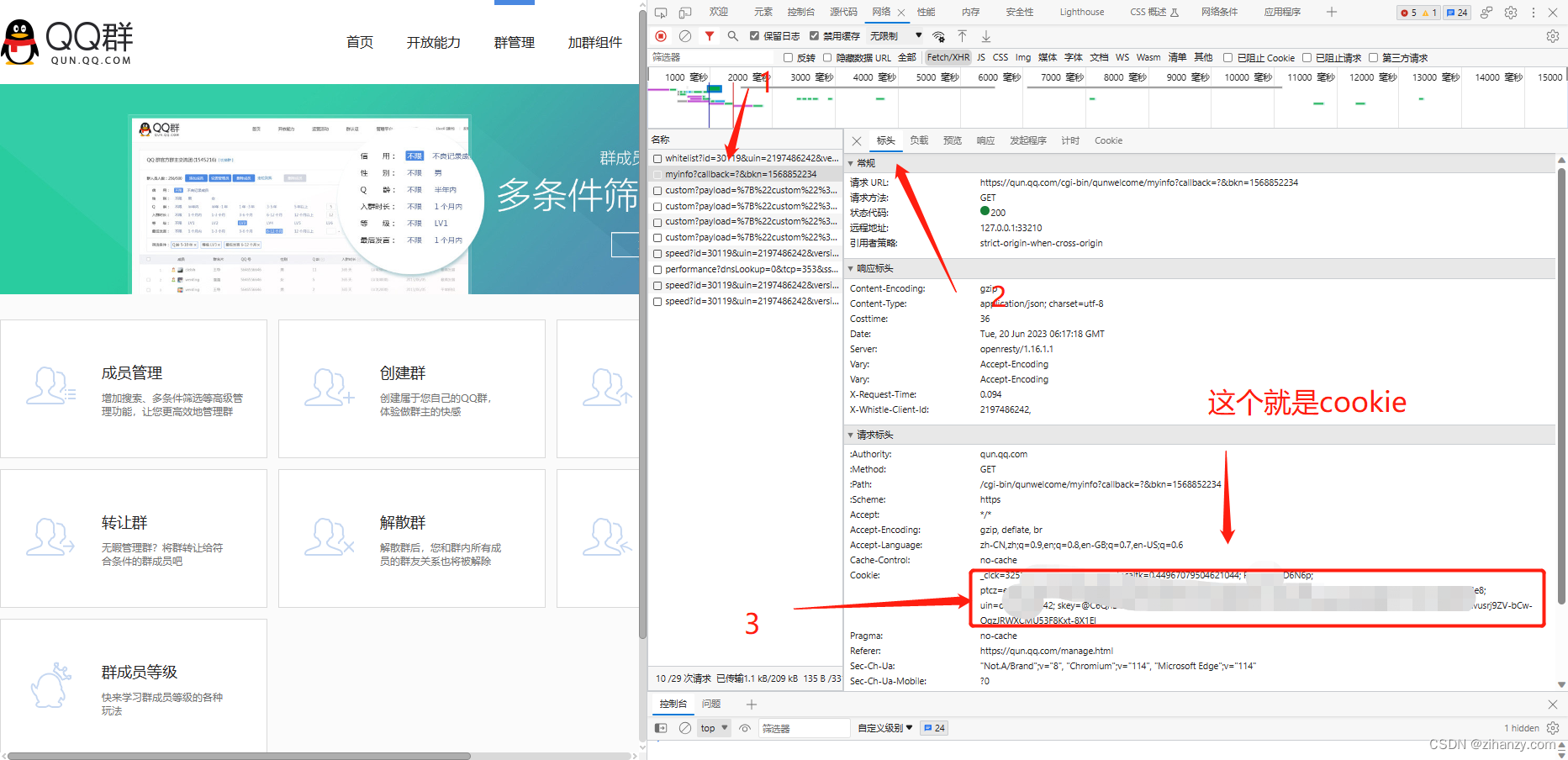Toggle the 保留日志 checkbox
This screenshot has height=760, width=1568.
coord(754,36)
